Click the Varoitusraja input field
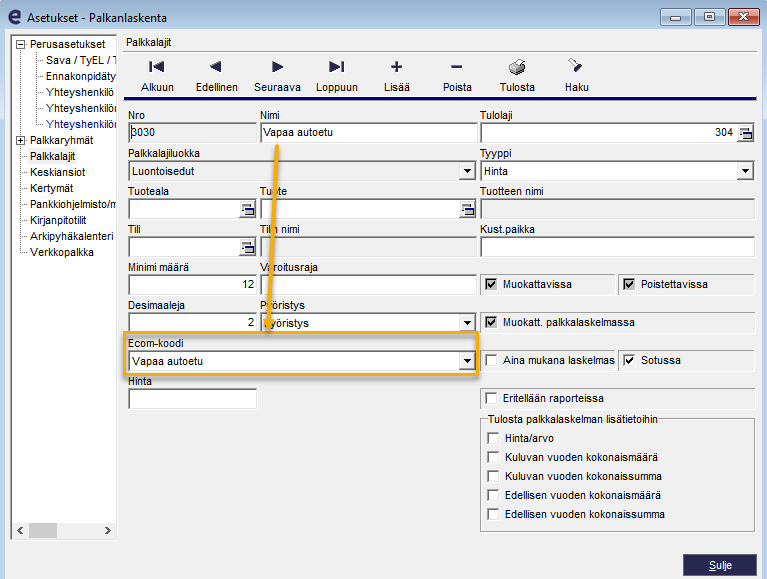The image size is (767, 579). (x=369, y=285)
